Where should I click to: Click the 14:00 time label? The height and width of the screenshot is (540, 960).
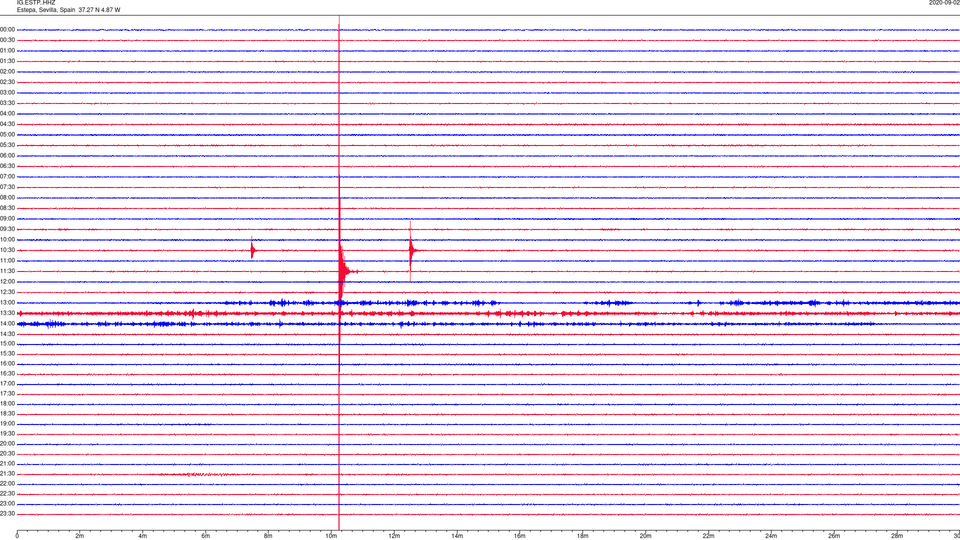click(x=7, y=324)
